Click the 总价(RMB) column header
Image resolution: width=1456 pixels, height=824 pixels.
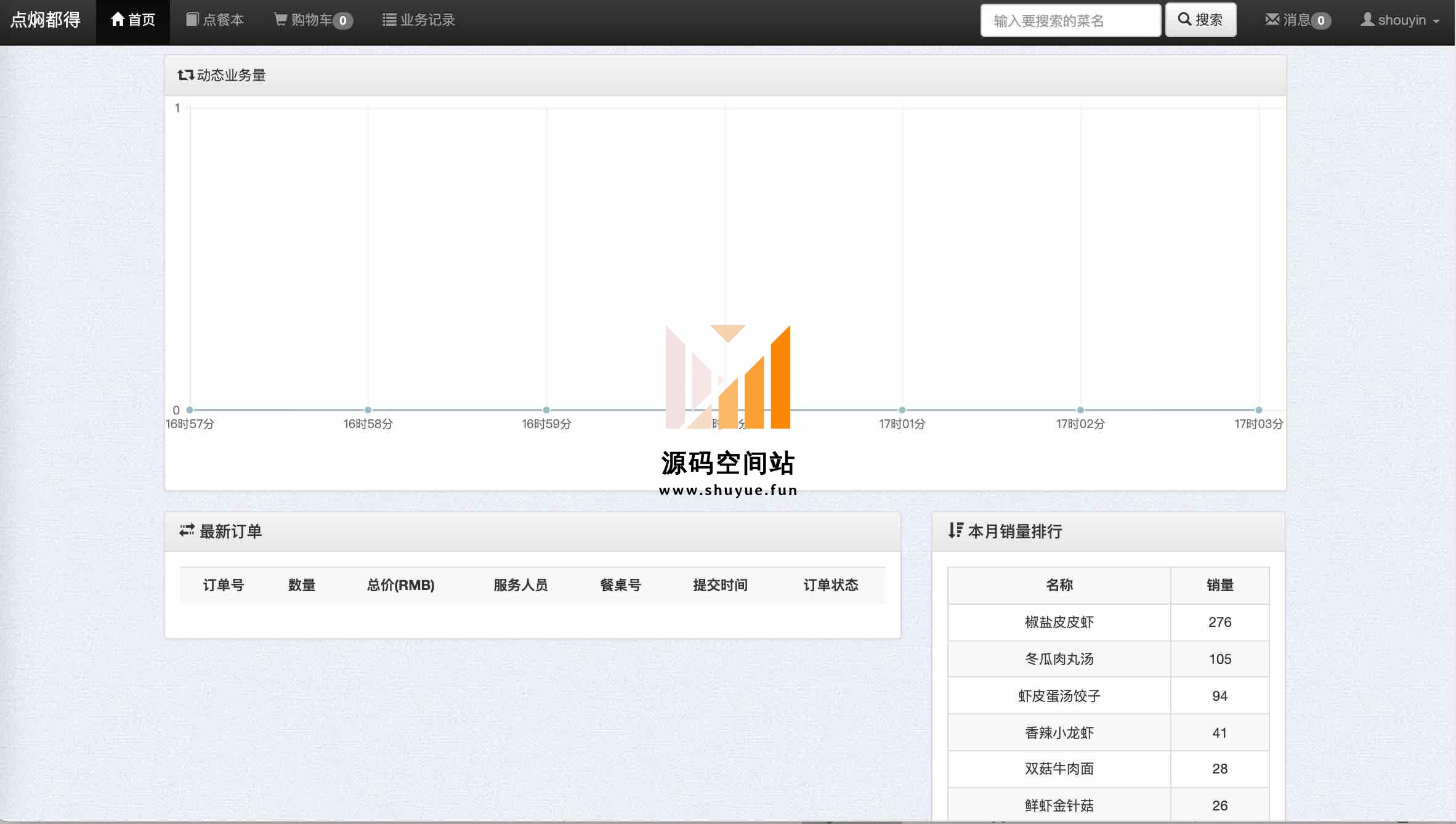click(x=401, y=585)
